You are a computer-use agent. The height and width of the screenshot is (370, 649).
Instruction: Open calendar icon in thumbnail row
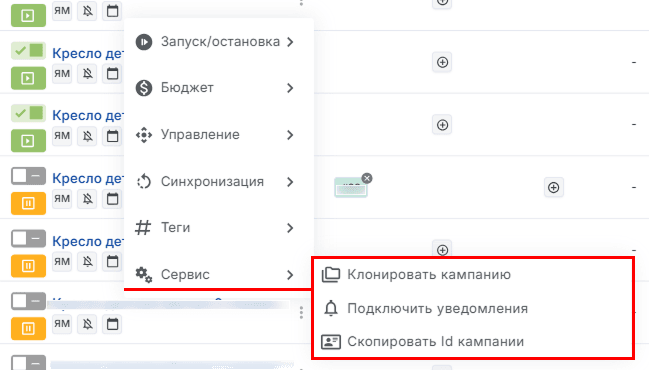point(112,199)
